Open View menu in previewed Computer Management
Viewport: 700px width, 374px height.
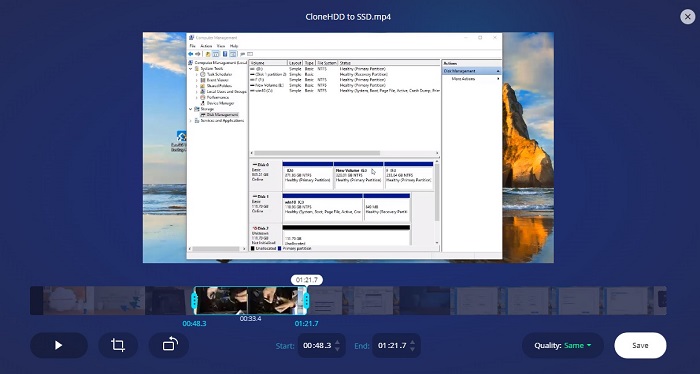pos(221,46)
